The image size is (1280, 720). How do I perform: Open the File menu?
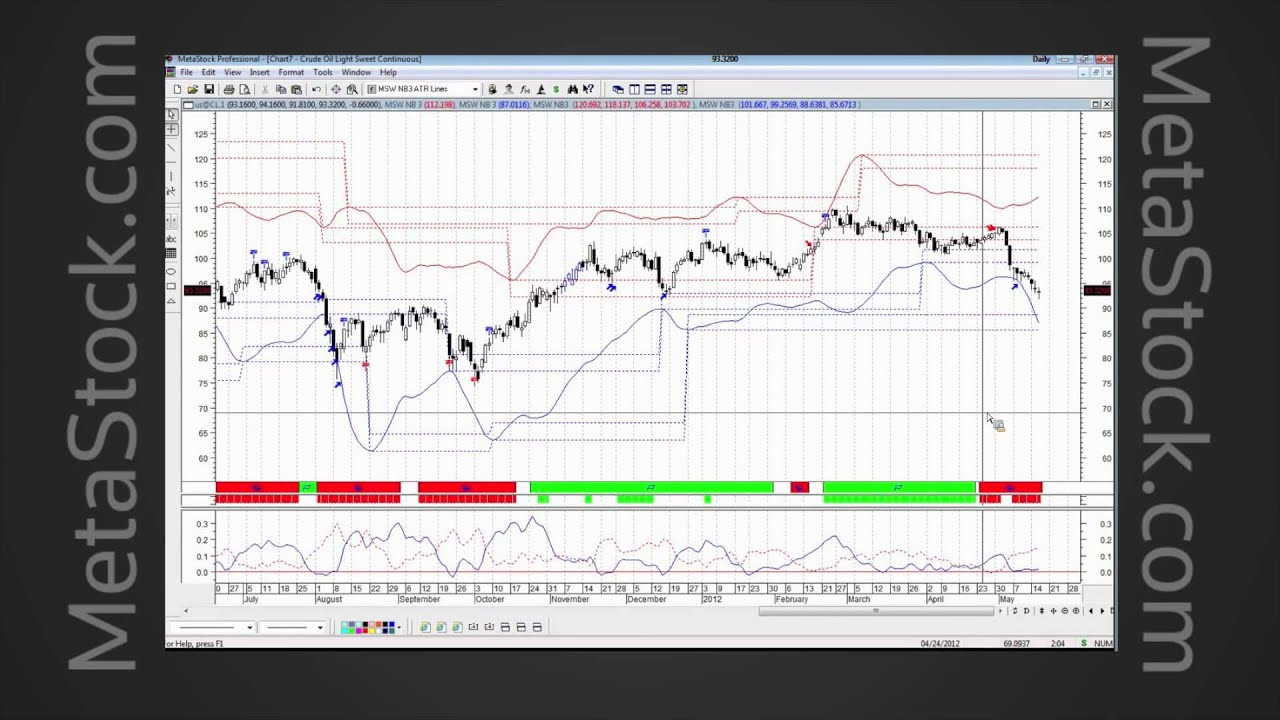[x=186, y=72]
